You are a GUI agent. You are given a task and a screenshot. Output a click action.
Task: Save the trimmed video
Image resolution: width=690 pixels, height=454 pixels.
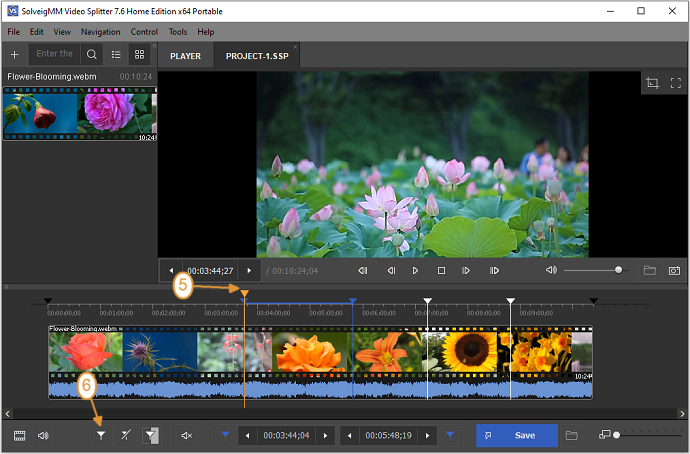tap(517, 436)
